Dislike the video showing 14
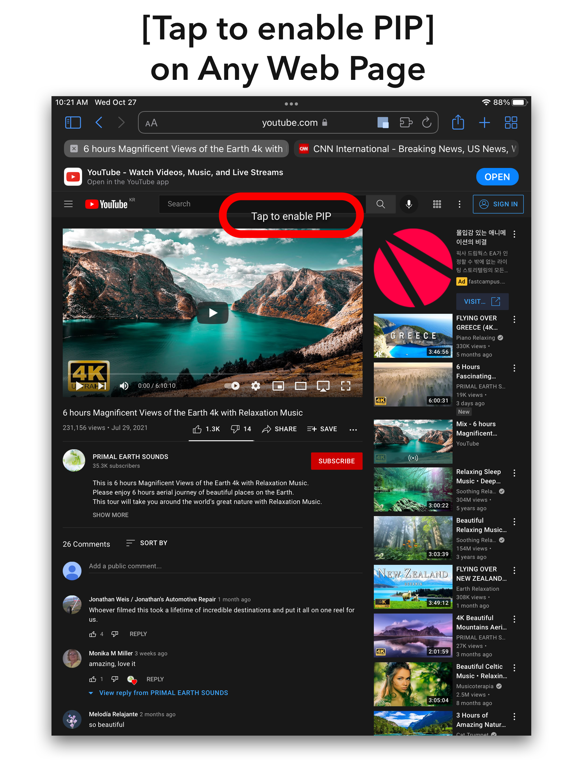Image resolution: width=576 pixels, height=768 pixels. 241,429
